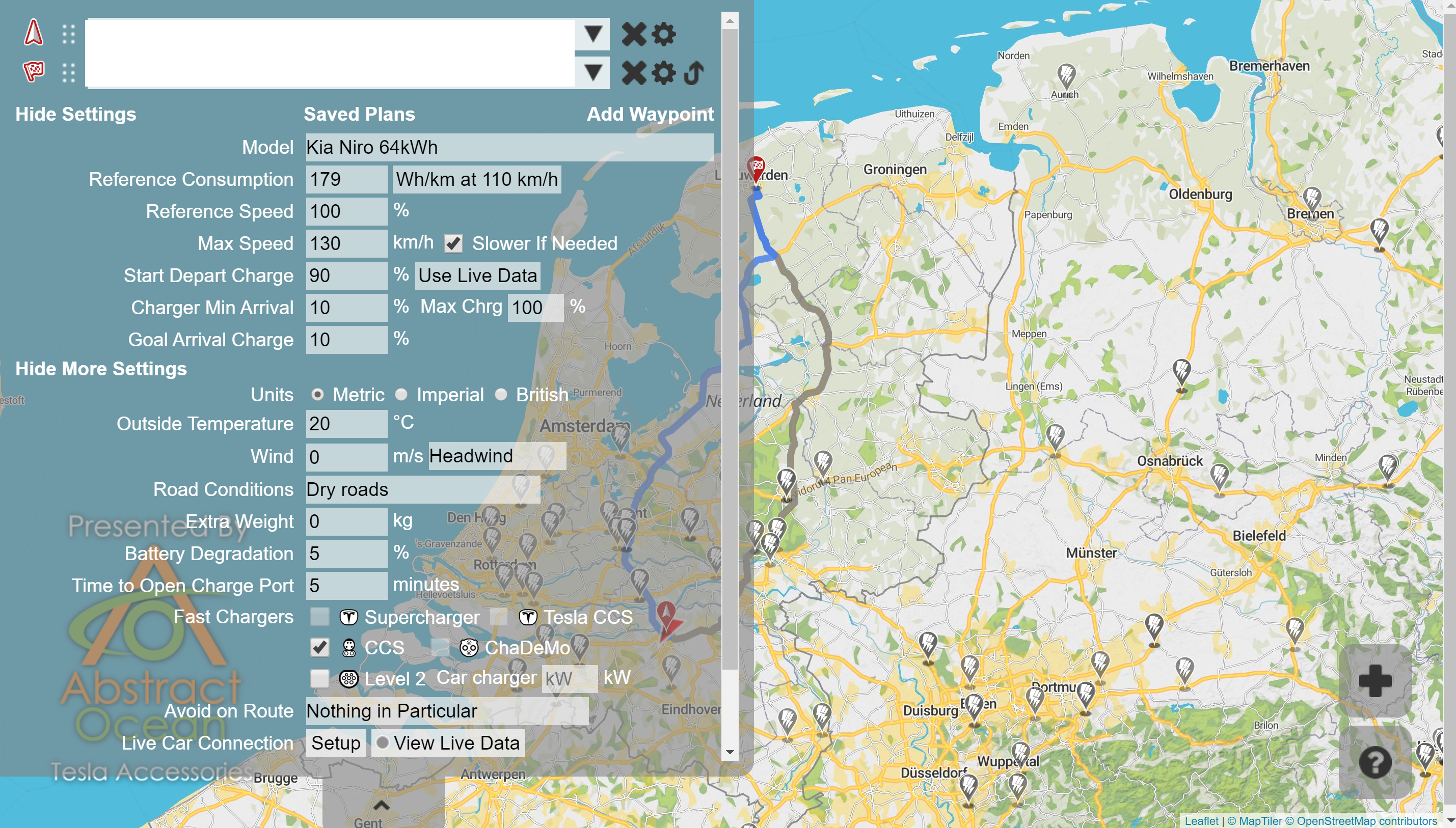Image resolution: width=1456 pixels, height=828 pixels.
Task: Uncheck Slower If Needed checkbox
Action: (x=453, y=243)
